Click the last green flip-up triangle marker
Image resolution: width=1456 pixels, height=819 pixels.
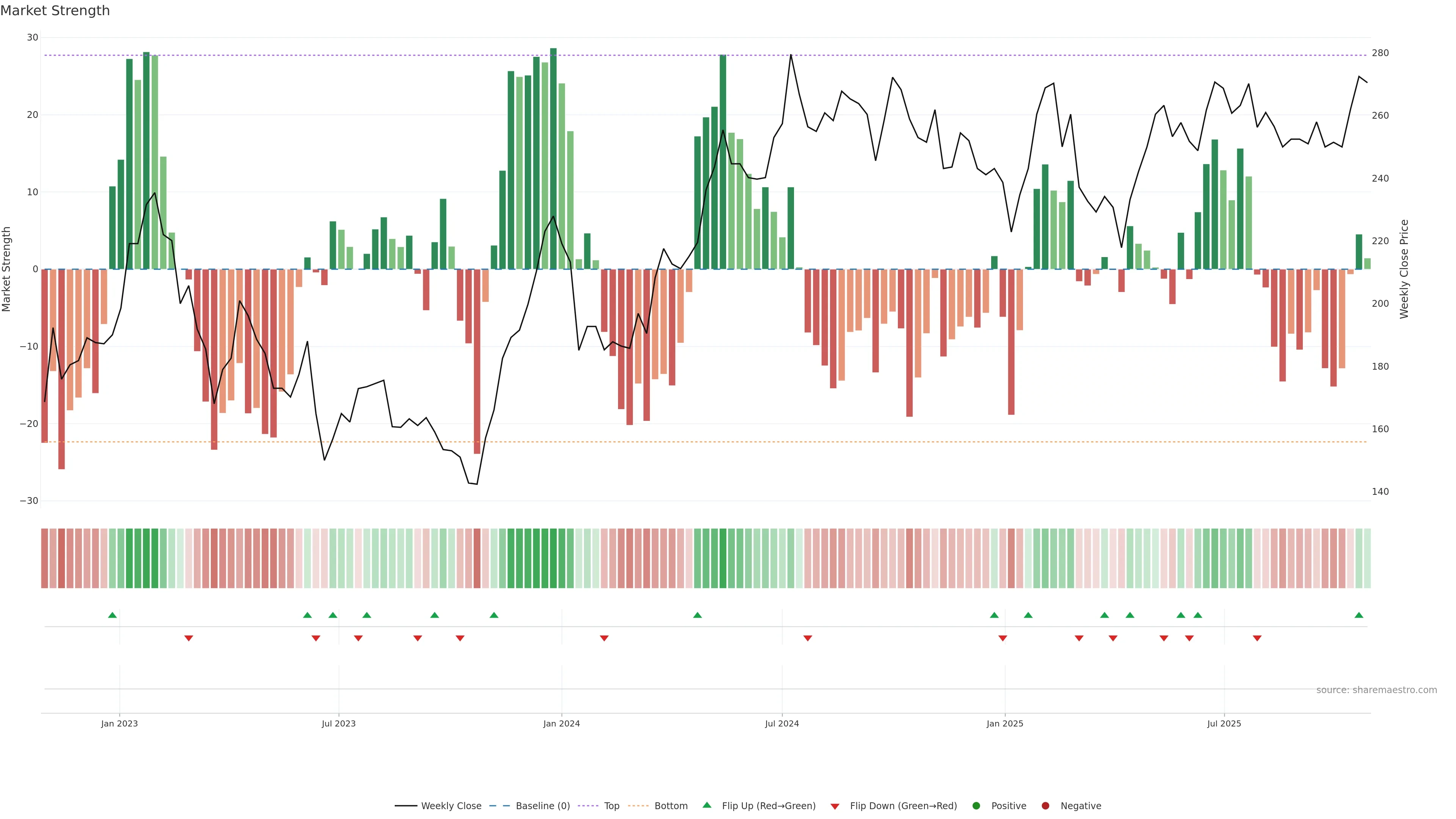[x=1359, y=615]
